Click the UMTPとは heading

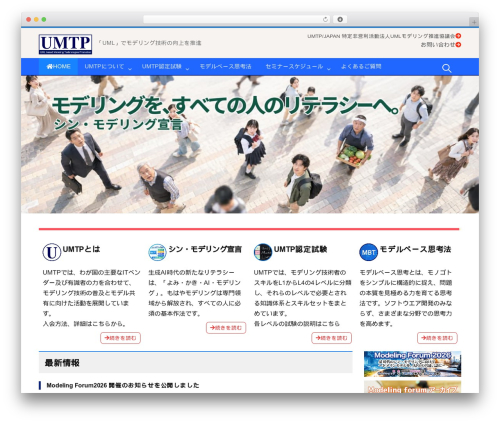[x=81, y=249]
